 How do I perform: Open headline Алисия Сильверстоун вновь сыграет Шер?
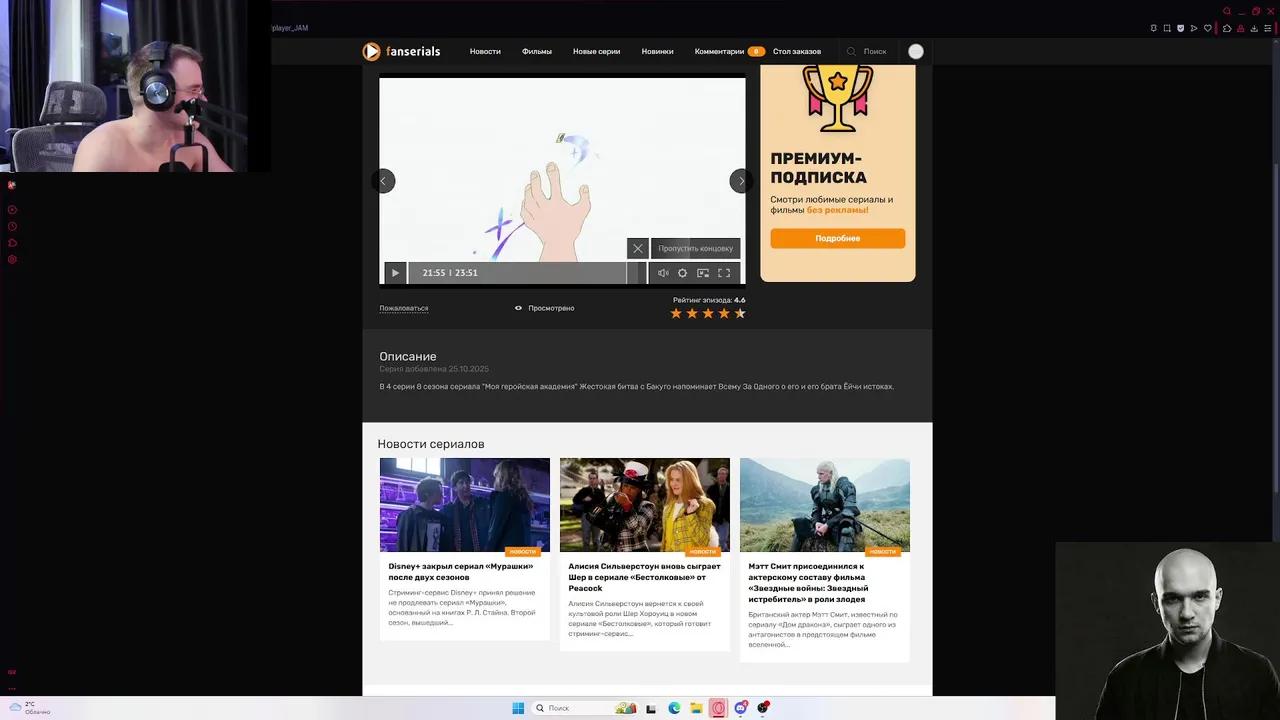pyautogui.click(x=644, y=577)
